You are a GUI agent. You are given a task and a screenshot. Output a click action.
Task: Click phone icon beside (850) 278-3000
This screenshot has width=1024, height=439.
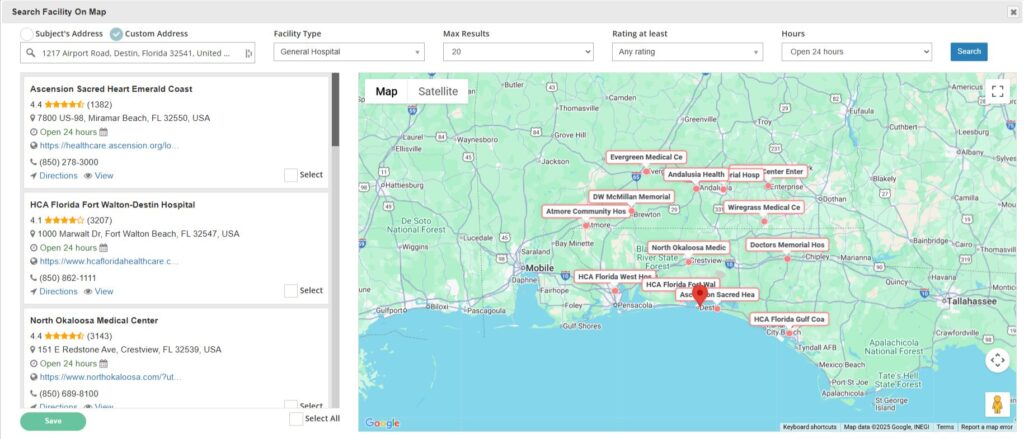[x=33, y=162]
